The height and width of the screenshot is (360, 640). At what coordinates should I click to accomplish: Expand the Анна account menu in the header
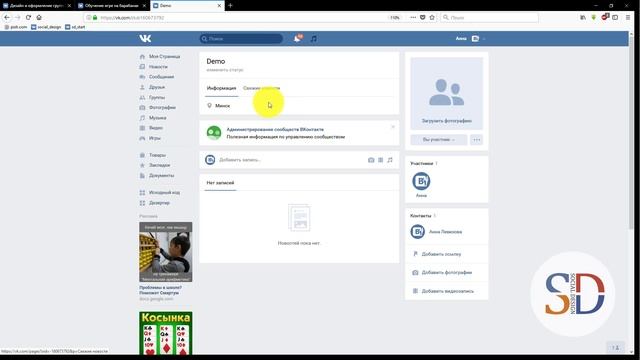(x=470, y=38)
